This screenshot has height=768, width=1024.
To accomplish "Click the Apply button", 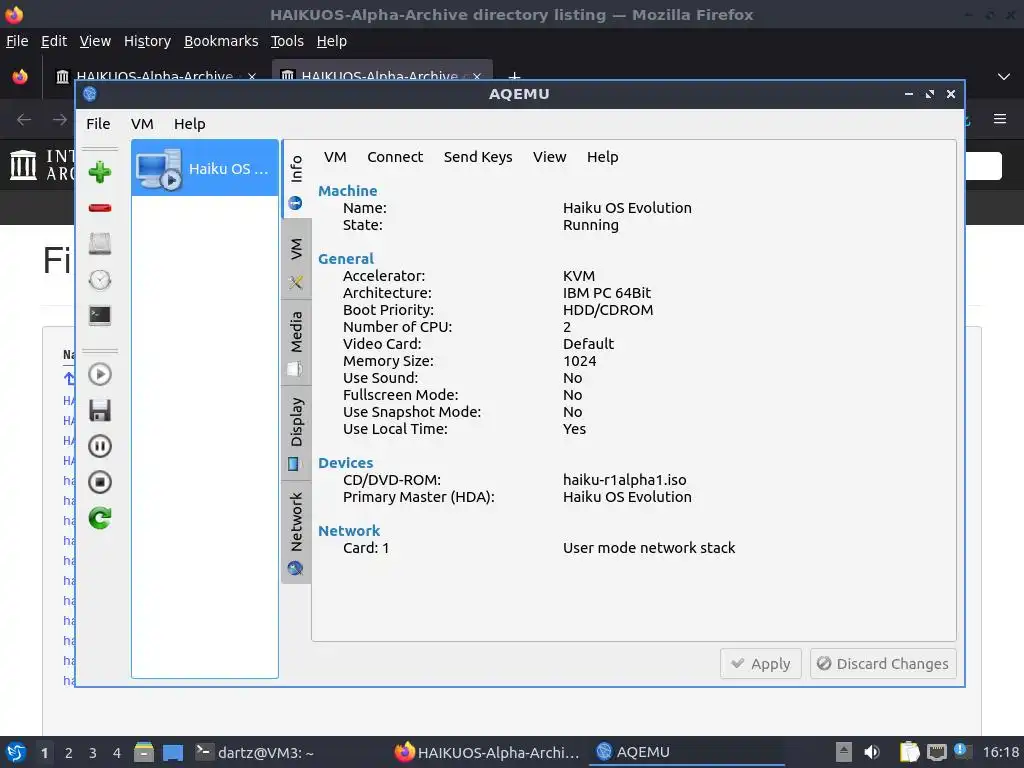I will (x=761, y=664).
